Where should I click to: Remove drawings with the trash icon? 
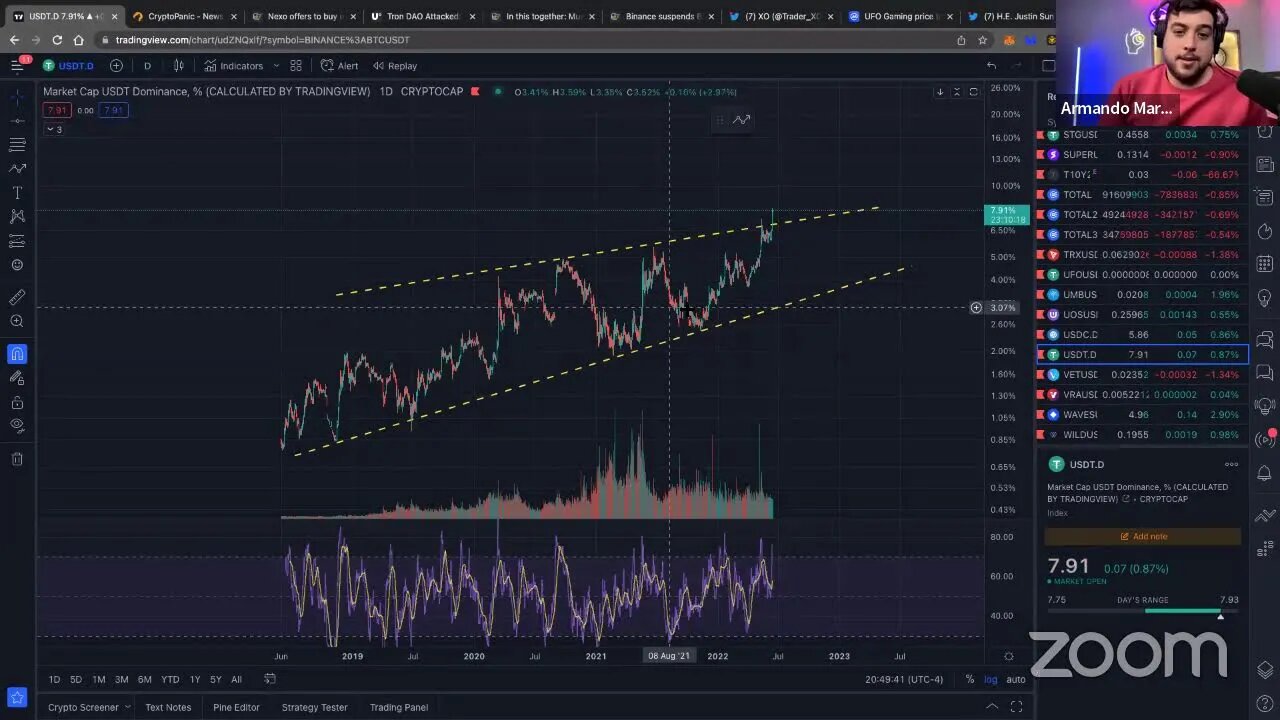click(x=17, y=459)
